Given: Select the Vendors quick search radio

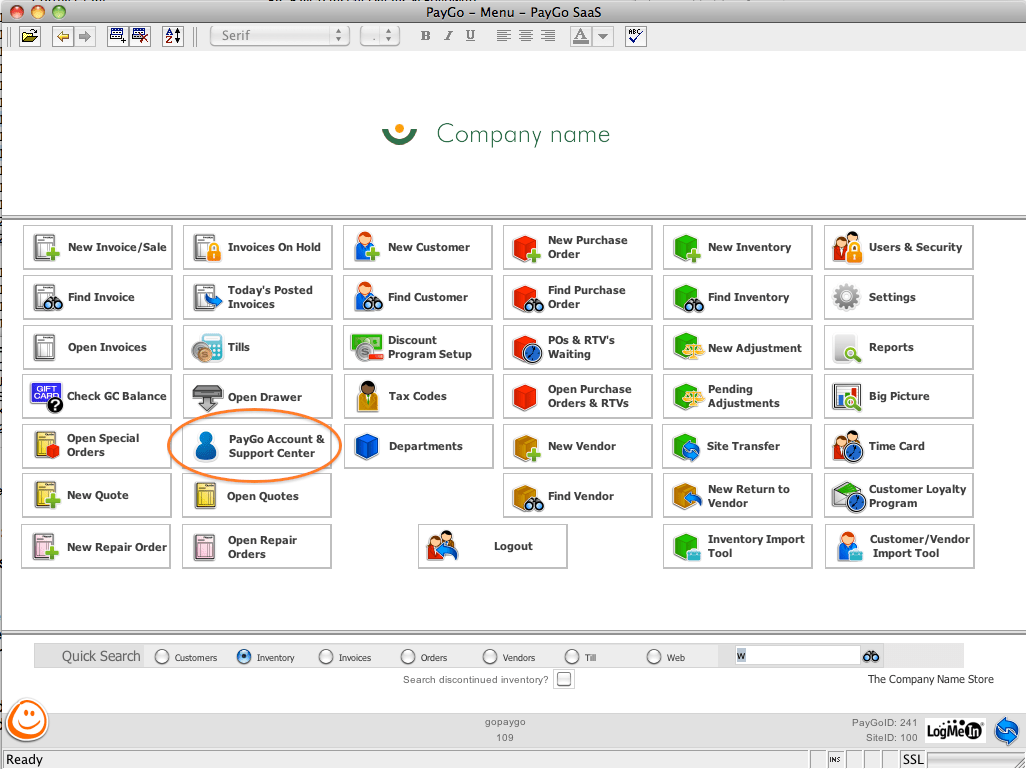Looking at the screenshot, I should pos(490,656).
